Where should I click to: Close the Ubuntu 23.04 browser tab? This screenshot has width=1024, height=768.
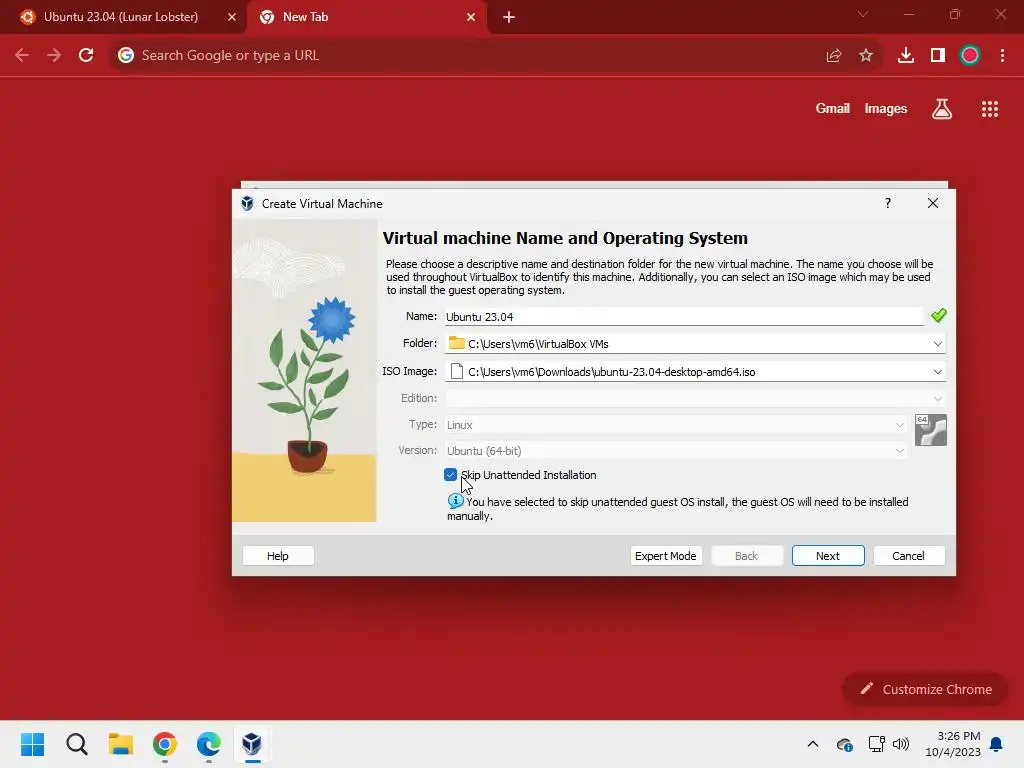[x=232, y=17]
